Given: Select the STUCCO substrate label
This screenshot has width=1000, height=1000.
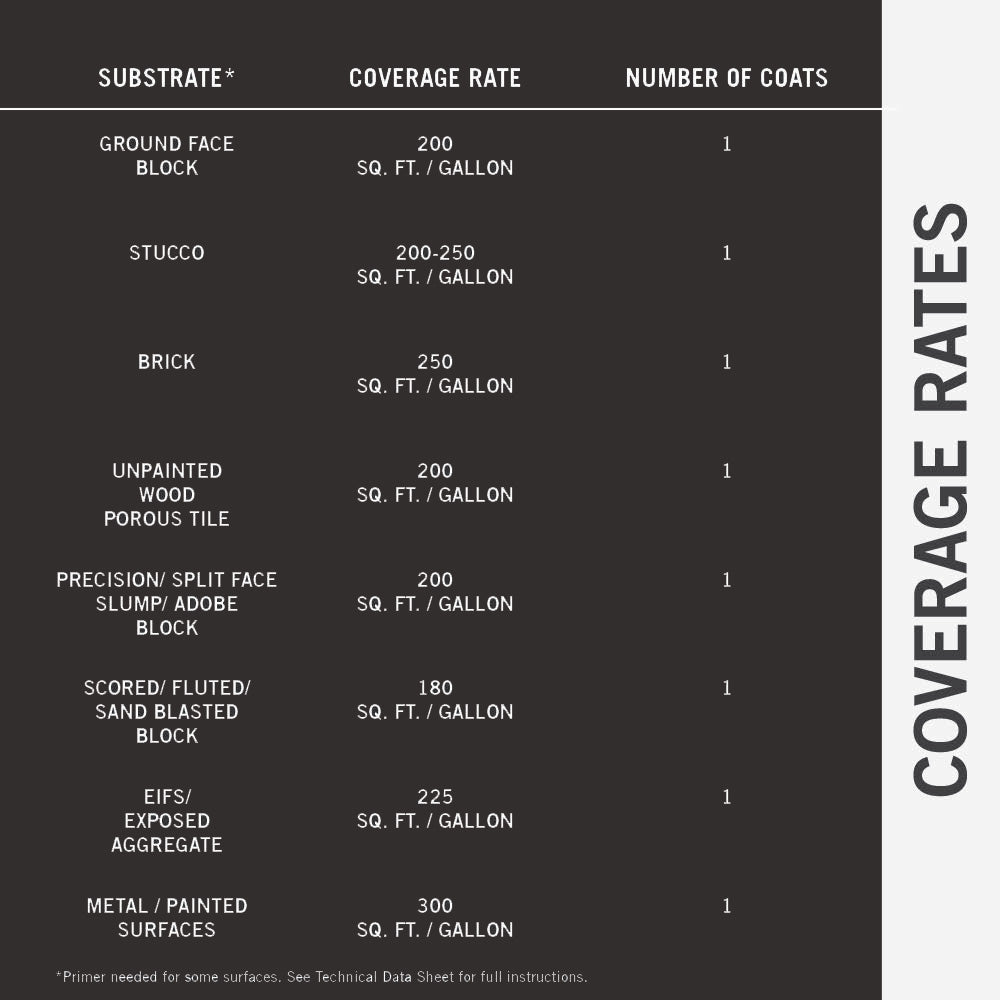Looking at the screenshot, I should pyautogui.click(x=166, y=253).
